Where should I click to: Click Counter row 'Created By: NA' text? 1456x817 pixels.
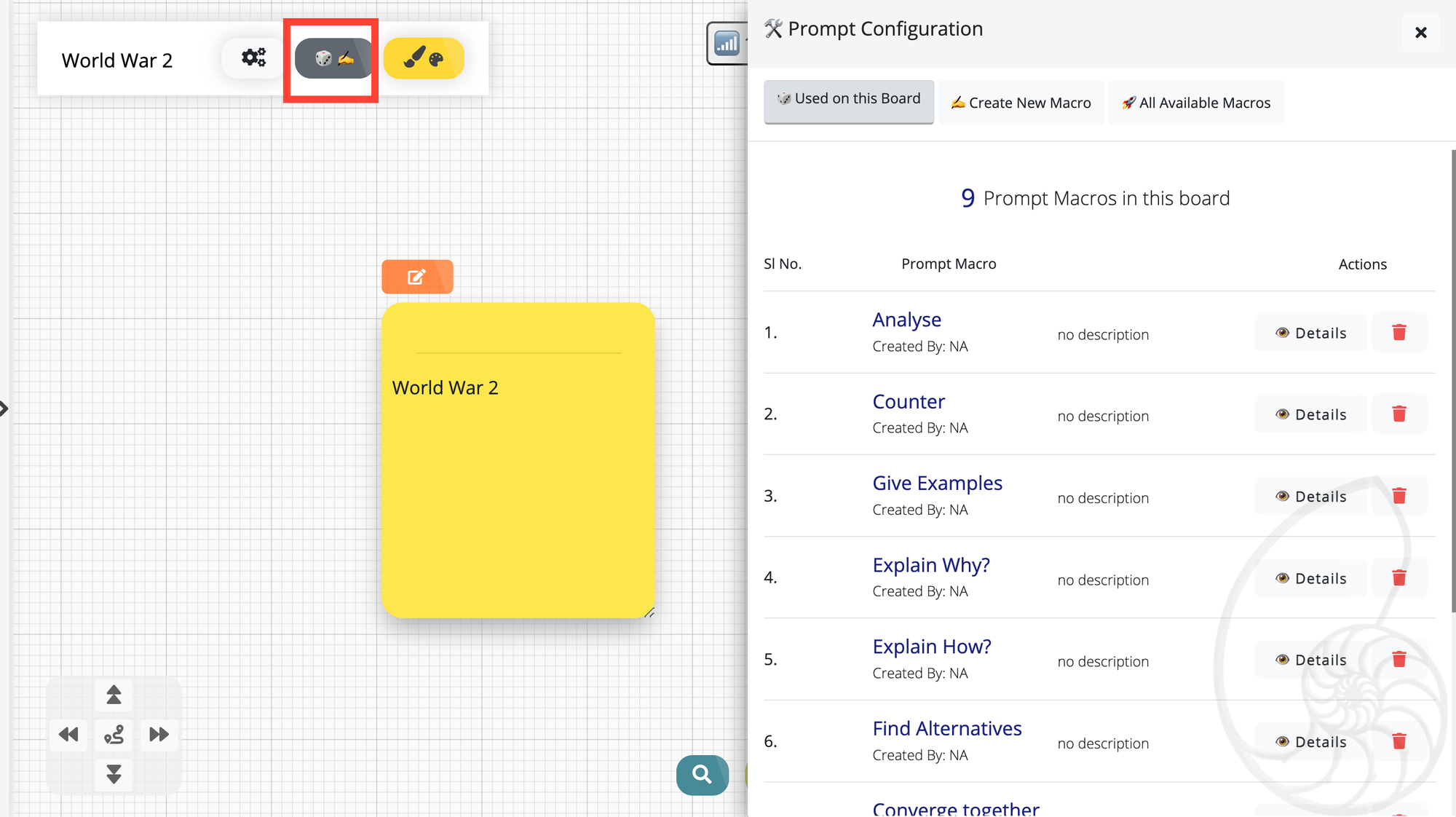pos(920,428)
